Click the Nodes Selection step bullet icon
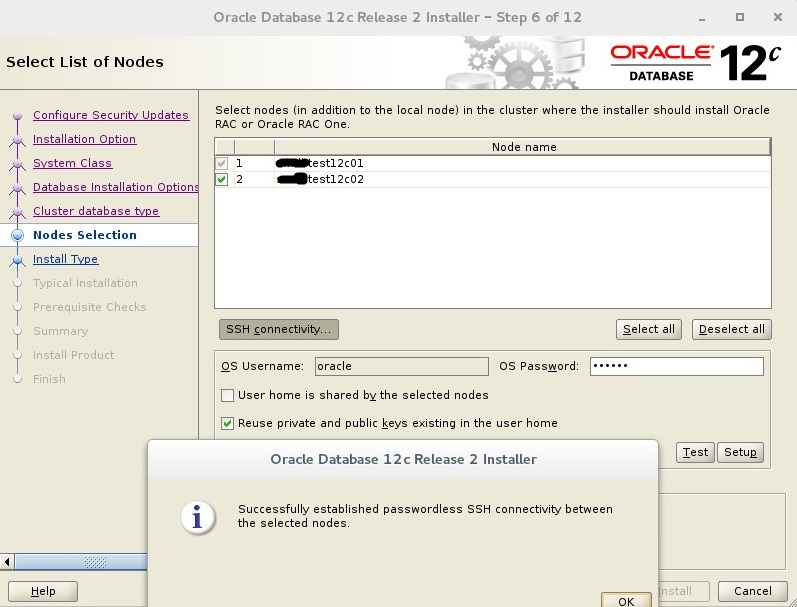 (x=18, y=235)
